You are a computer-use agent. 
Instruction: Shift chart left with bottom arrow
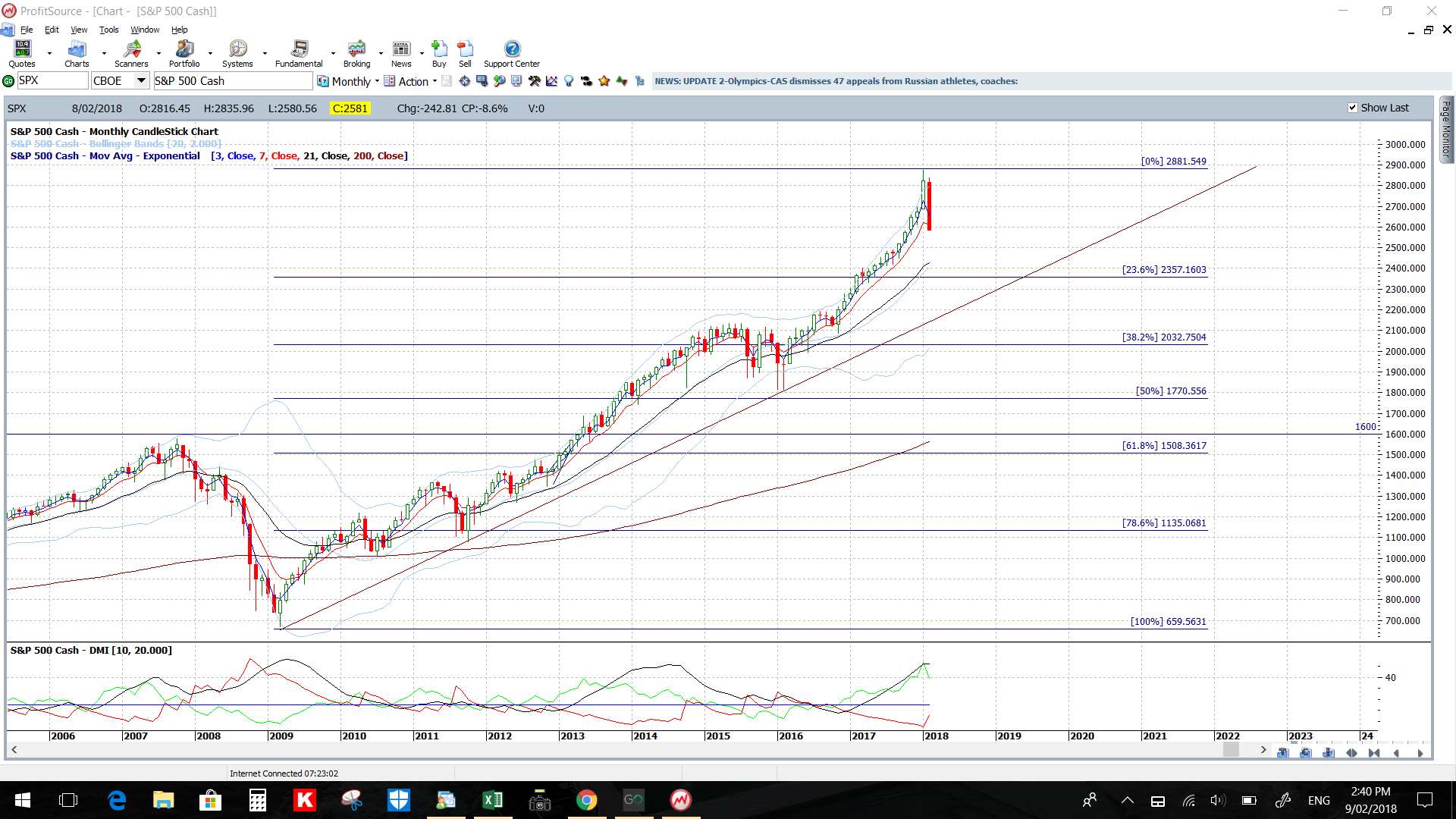1396,753
